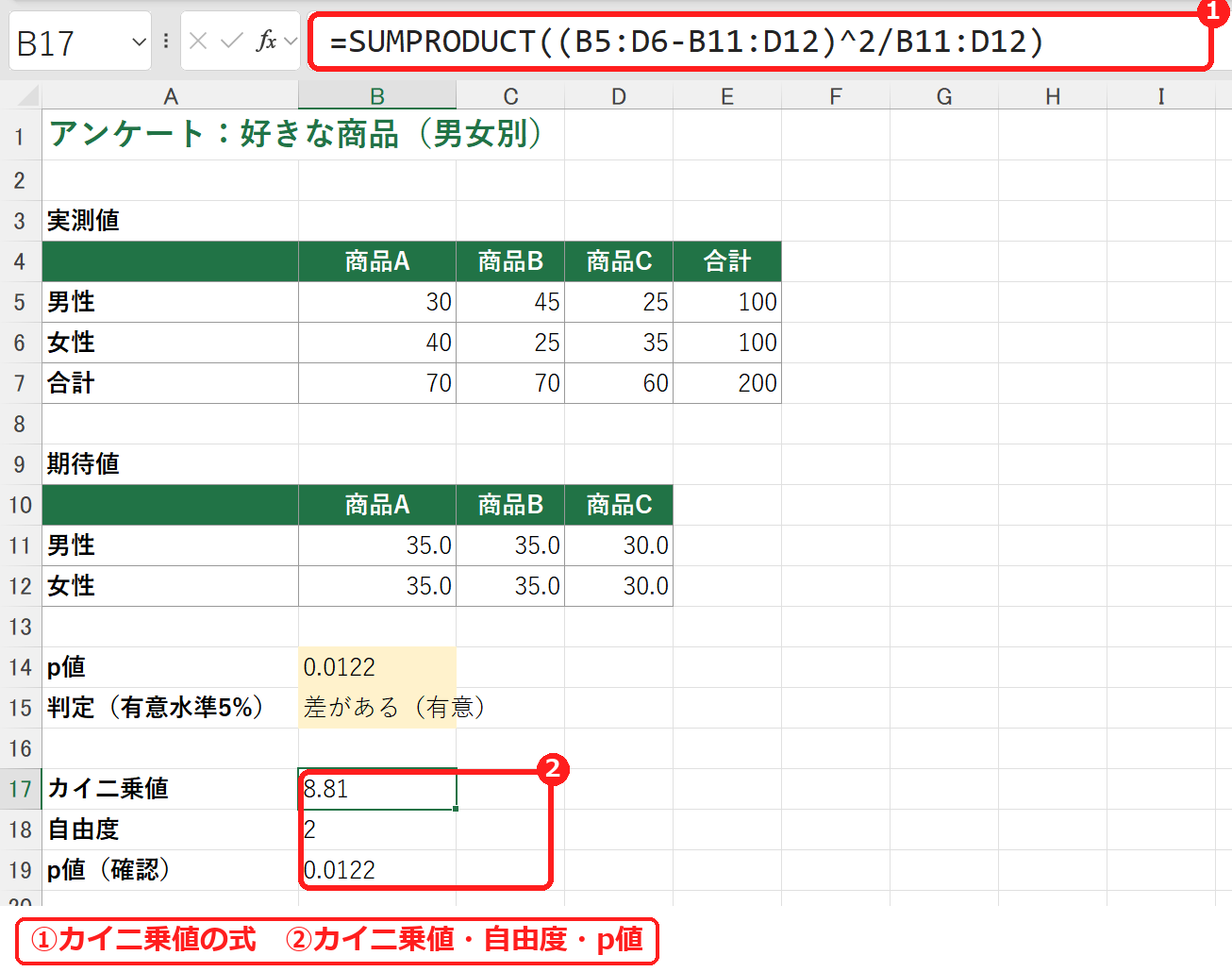Select the 差がある（有意） result cell
The height and width of the screenshot is (972, 1232).
pyautogui.click(x=377, y=708)
